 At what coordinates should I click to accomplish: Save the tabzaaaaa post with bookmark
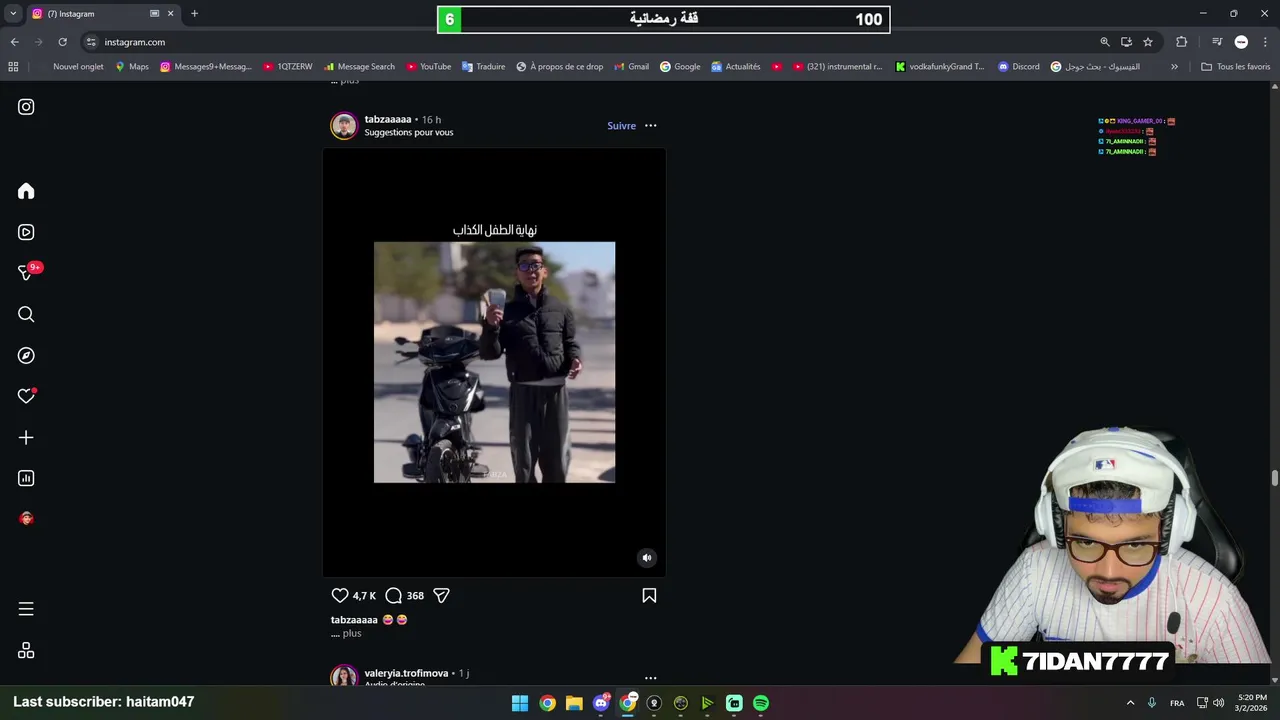(649, 595)
